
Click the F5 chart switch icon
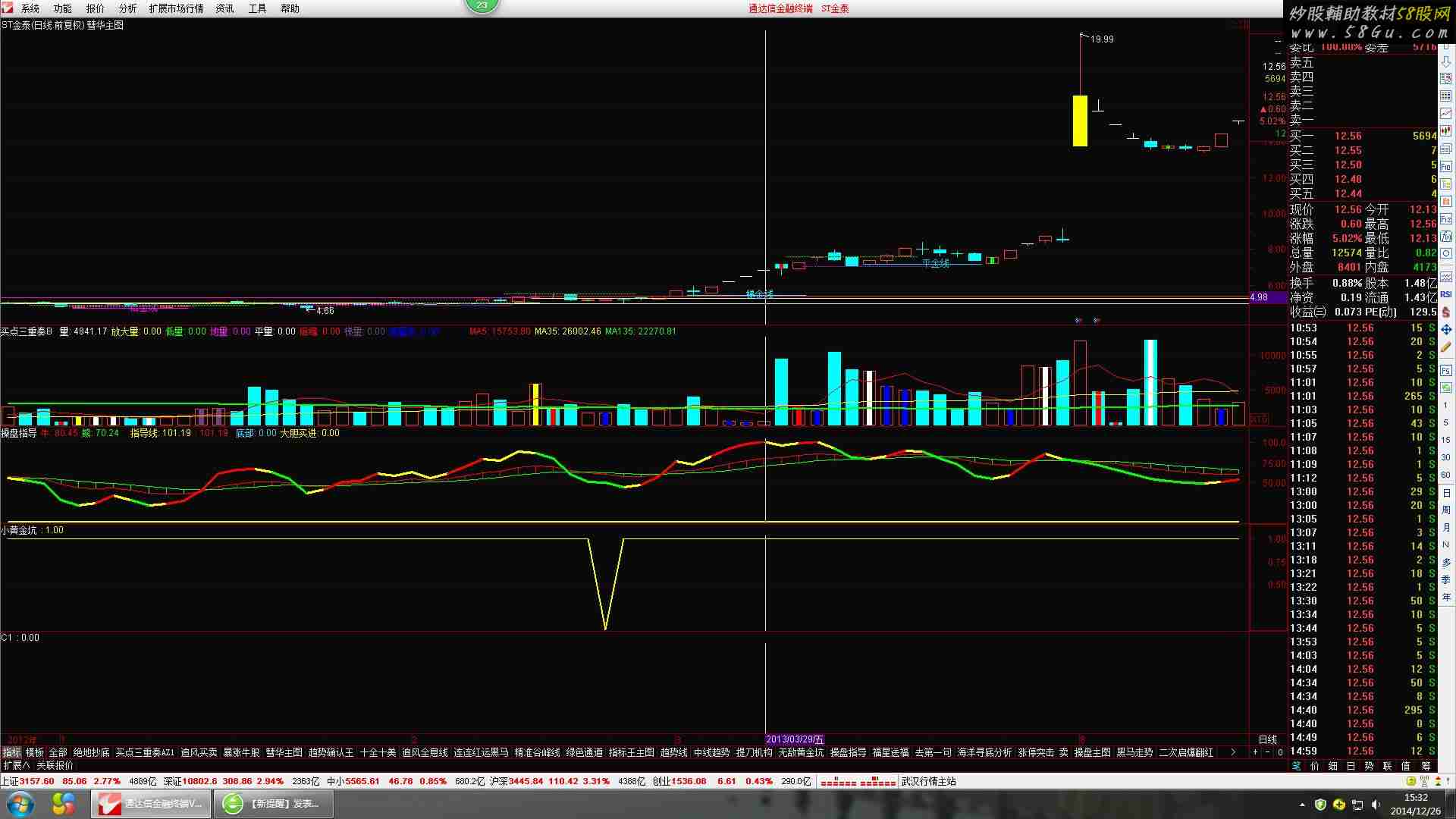pyautogui.click(x=1446, y=369)
